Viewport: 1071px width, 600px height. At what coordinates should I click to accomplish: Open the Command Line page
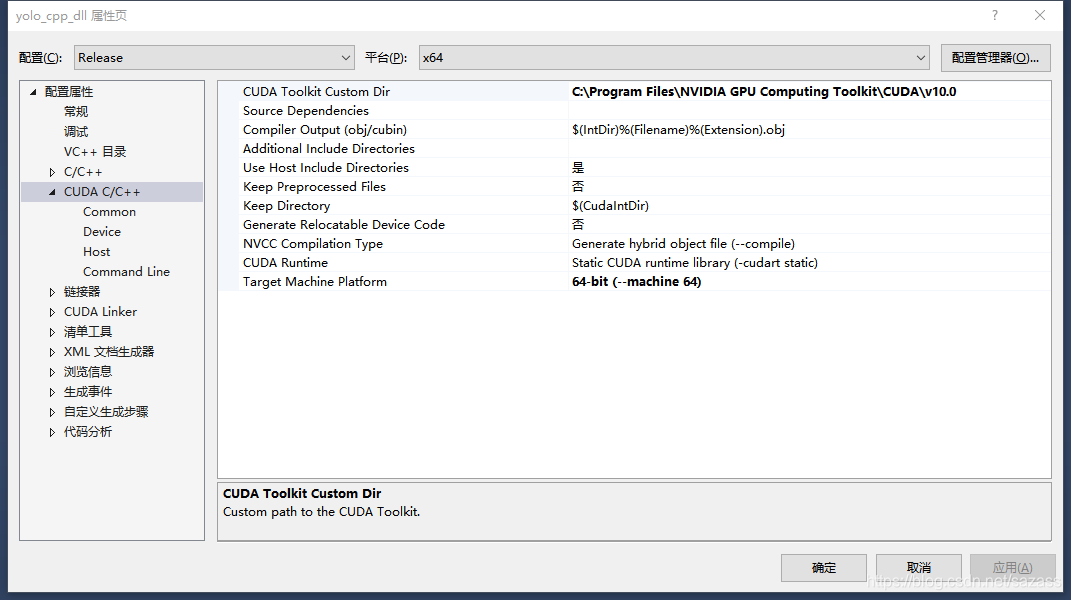pyautogui.click(x=126, y=271)
